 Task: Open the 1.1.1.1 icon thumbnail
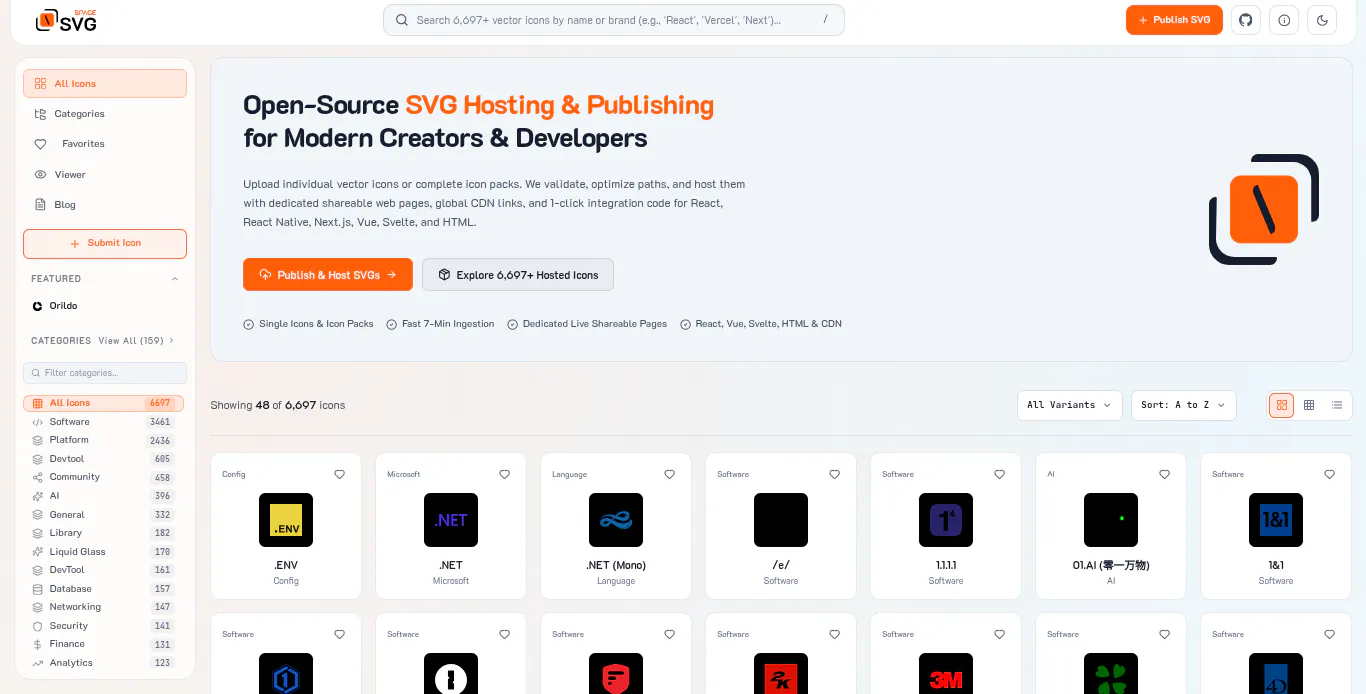946,520
